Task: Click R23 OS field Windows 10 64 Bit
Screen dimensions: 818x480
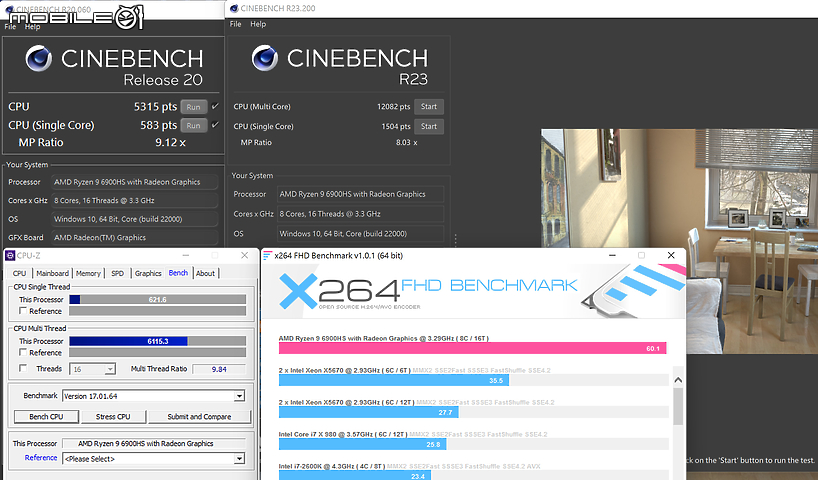Action: (x=360, y=234)
